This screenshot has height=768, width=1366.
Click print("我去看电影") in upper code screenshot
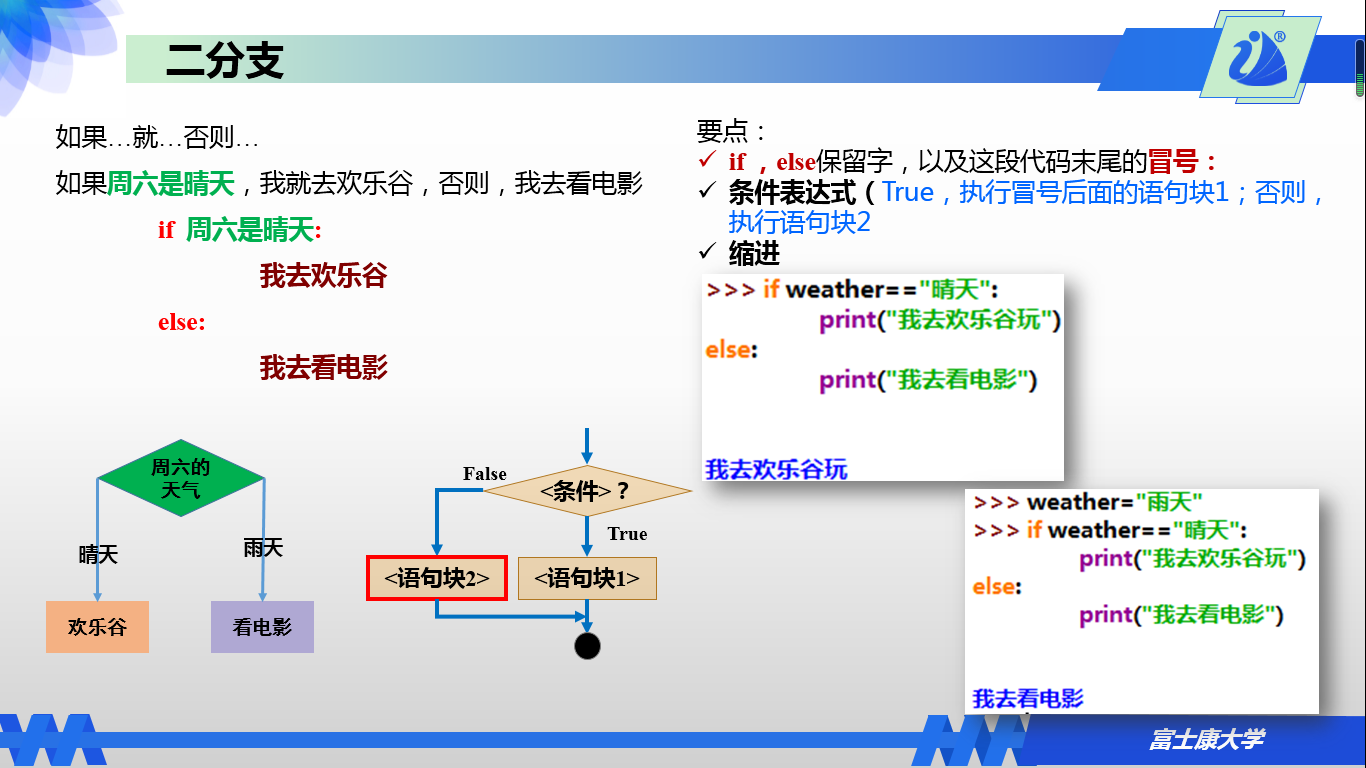(x=928, y=380)
